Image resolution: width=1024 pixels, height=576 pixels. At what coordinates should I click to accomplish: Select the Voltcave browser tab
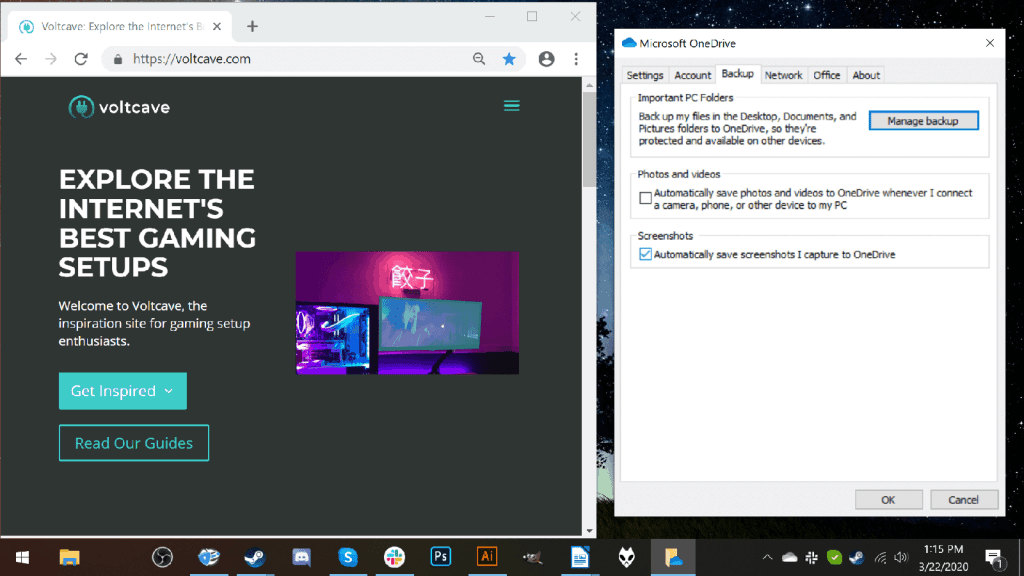(x=118, y=26)
